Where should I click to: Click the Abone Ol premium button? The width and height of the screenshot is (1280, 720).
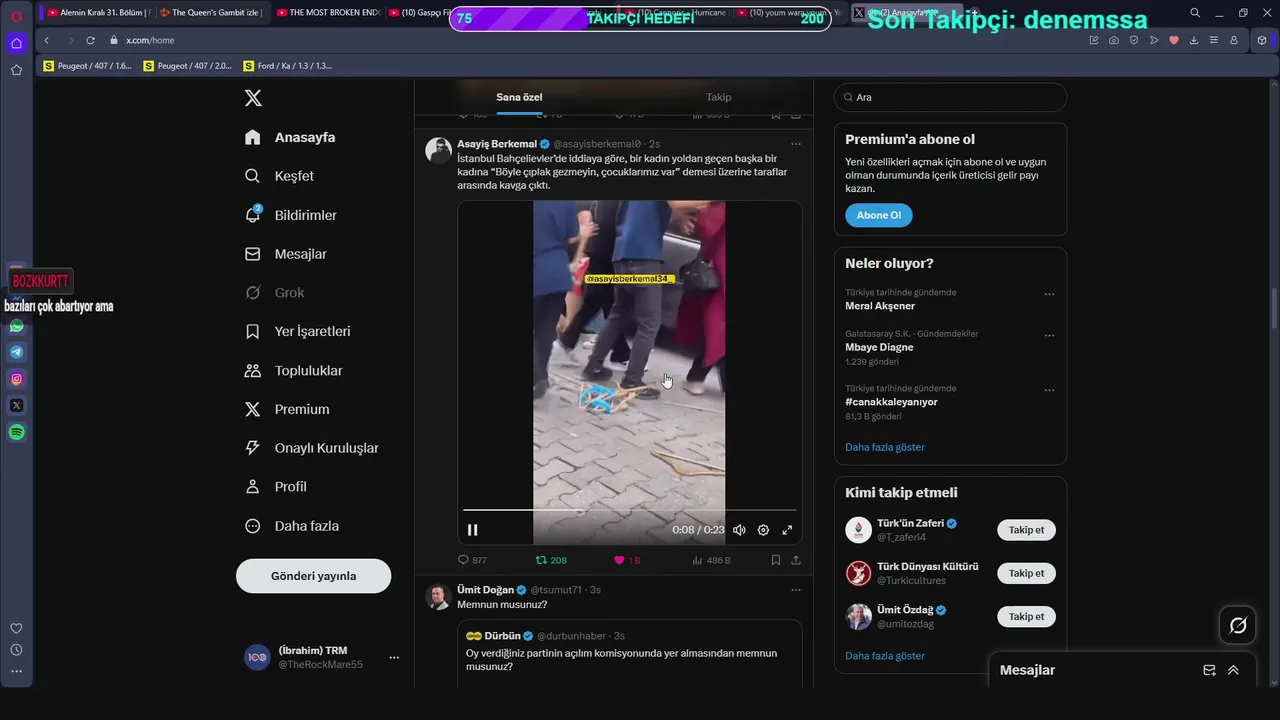878,215
